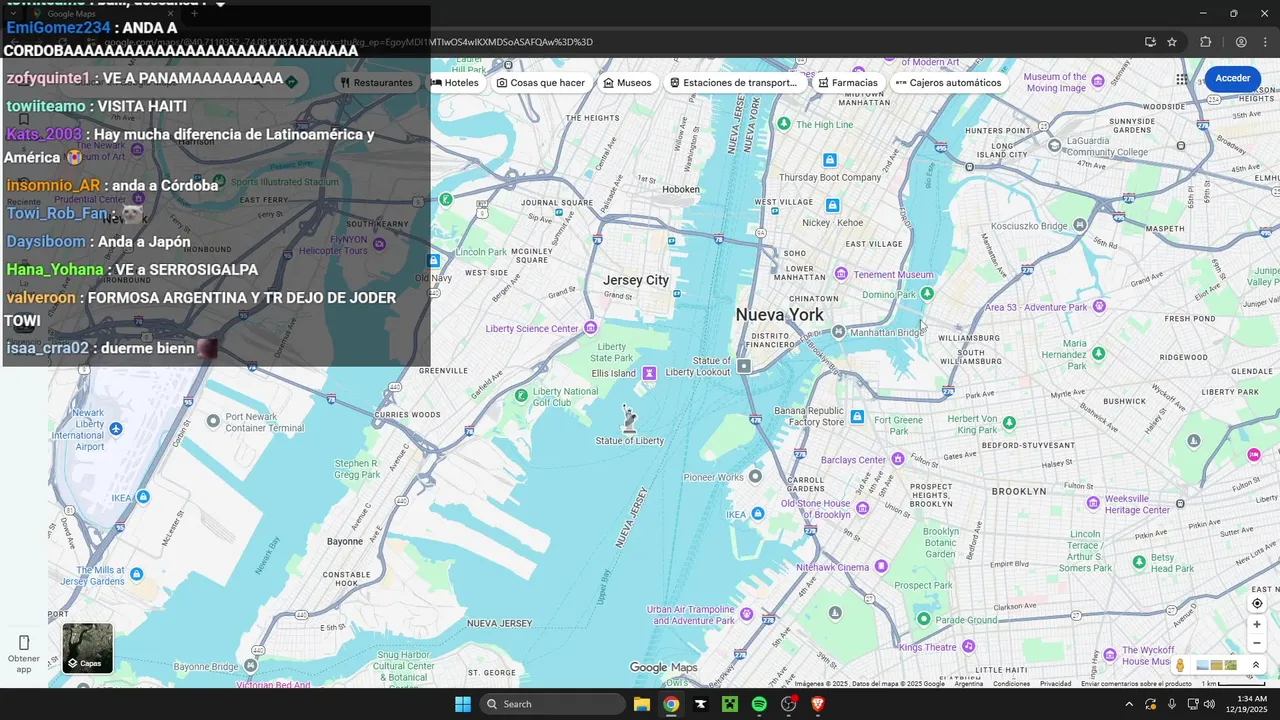Expand the imagery panel double chevron
This screenshot has width=1280, height=720.
coord(1256,665)
